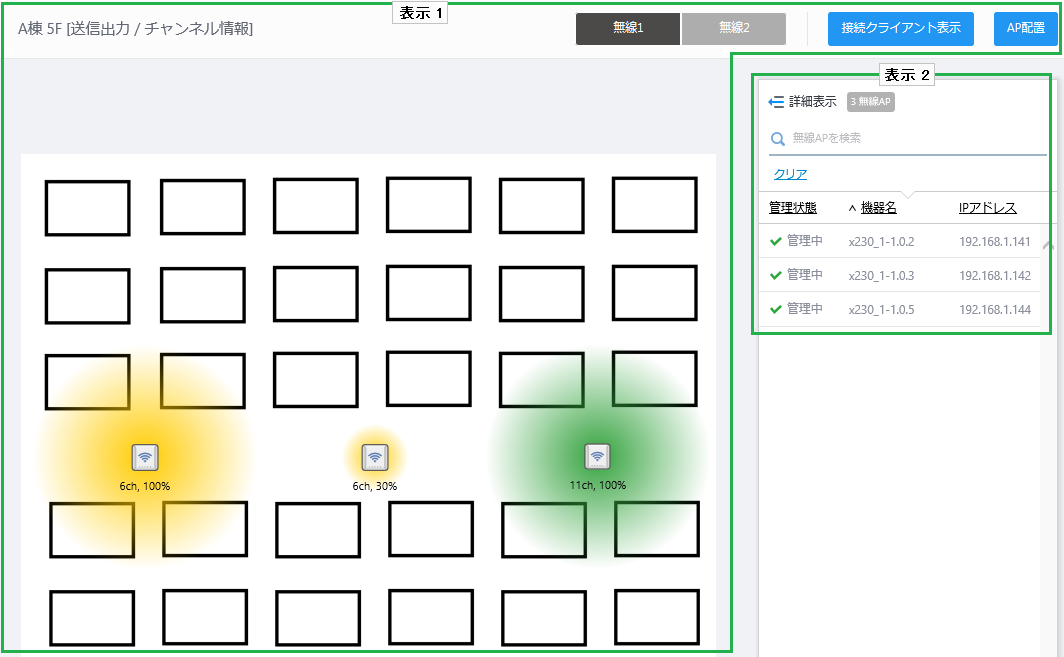Toggle the sort caret beside 機器名
Image resolution: width=1064 pixels, height=657 pixels.
[852, 208]
